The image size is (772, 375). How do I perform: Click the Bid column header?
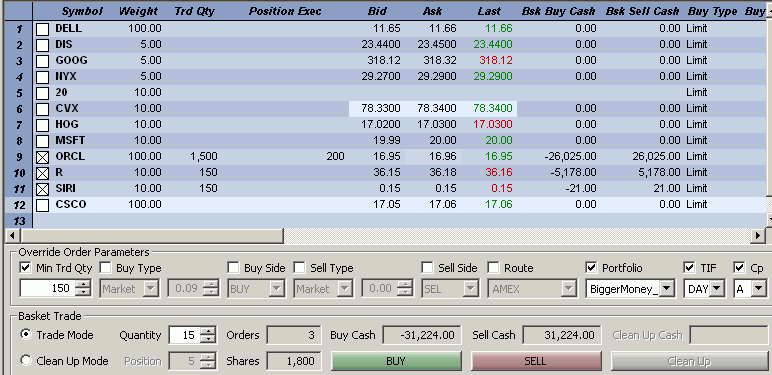(377, 11)
